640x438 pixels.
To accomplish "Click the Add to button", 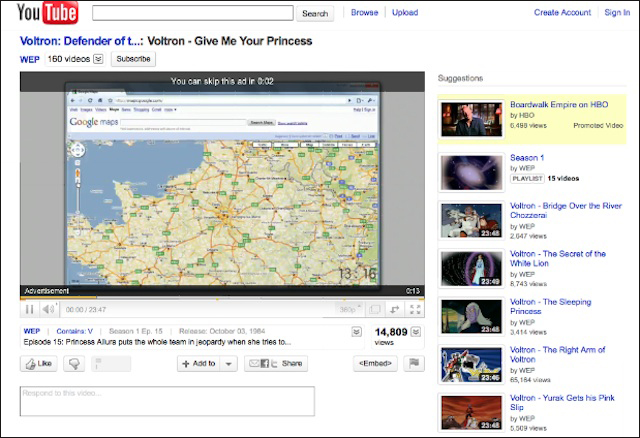I will click(199, 363).
